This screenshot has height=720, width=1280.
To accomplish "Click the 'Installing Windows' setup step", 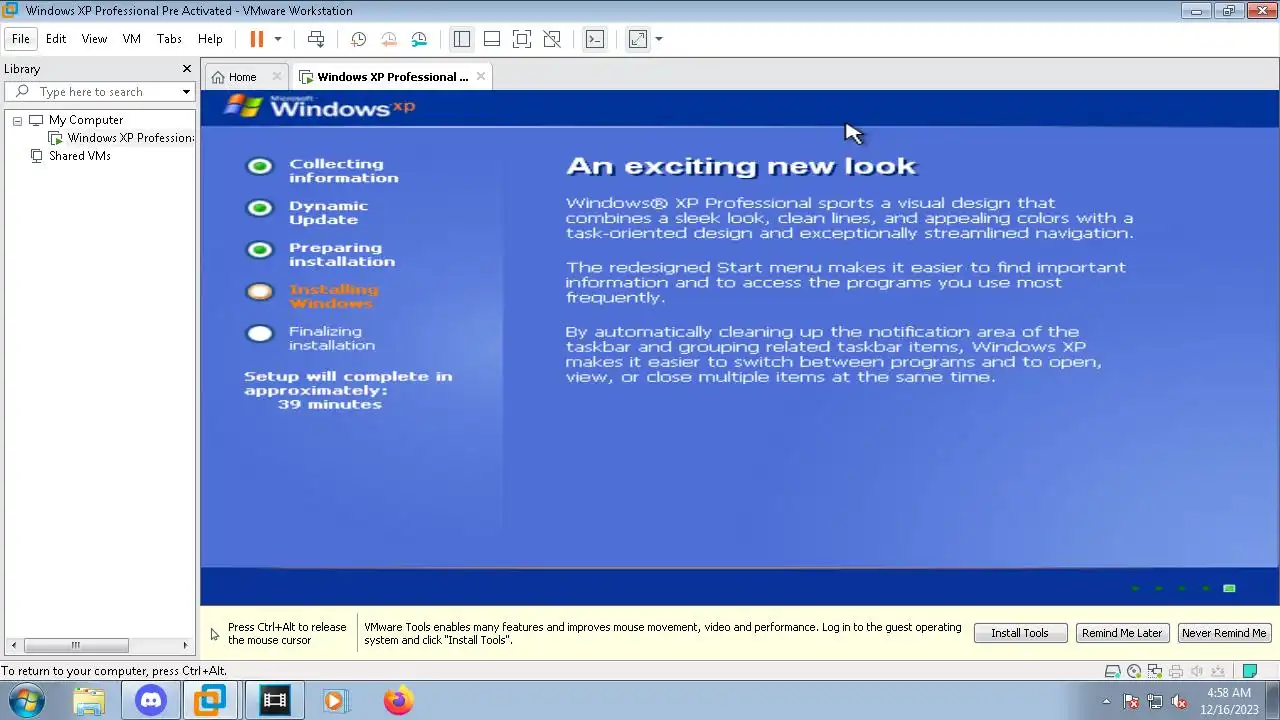I will 333,296.
